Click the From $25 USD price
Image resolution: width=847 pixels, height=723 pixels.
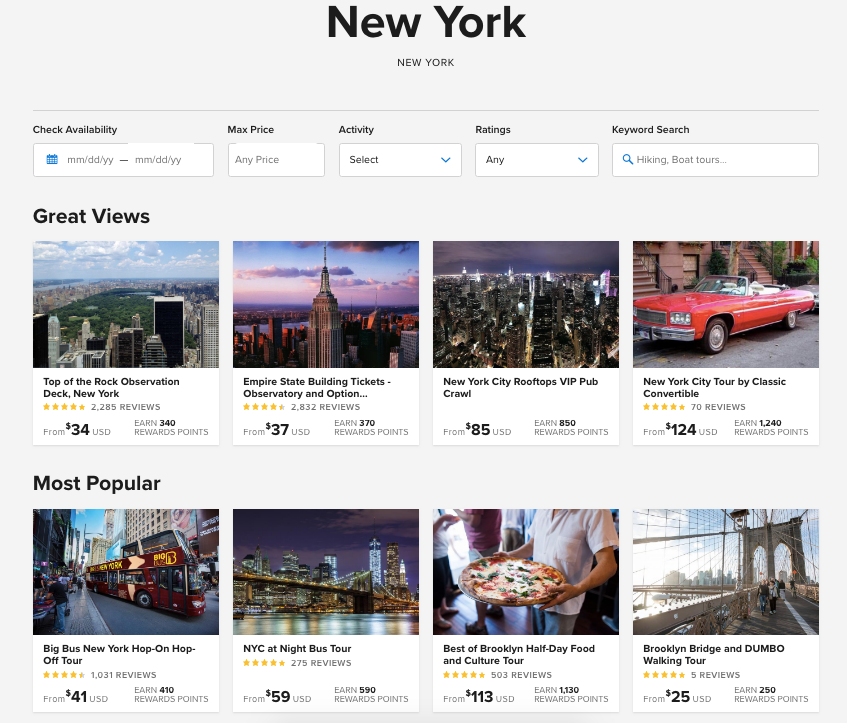tap(677, 697)
